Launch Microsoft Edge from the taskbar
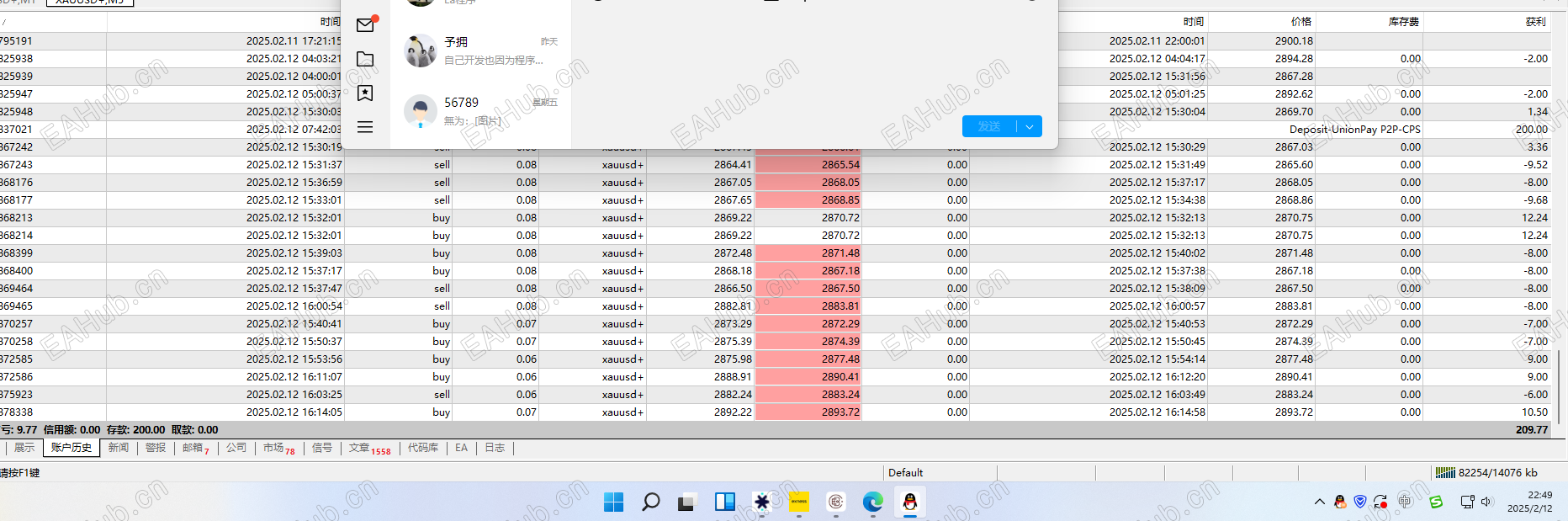Viewport: 1568px width, 521px height. [873, 502]
